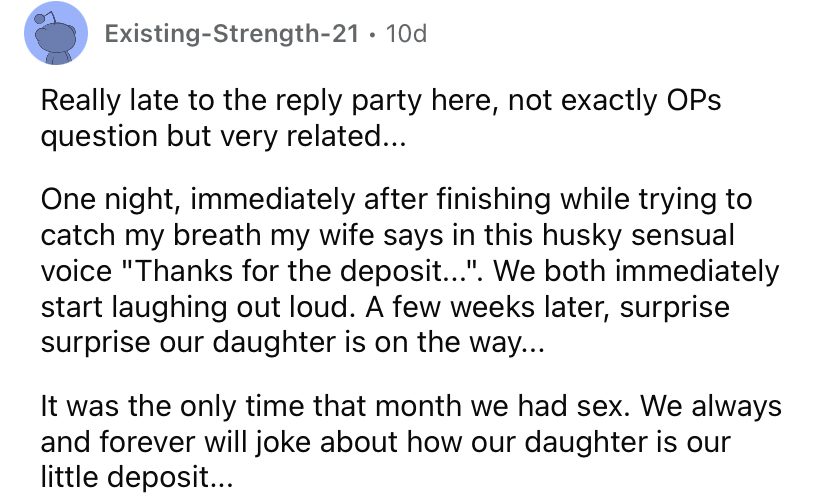Click the Reddit Snoo avatar icon
The width and height of the screenshot is (828, 503).
pyautogui.click(x=56, y=33)
